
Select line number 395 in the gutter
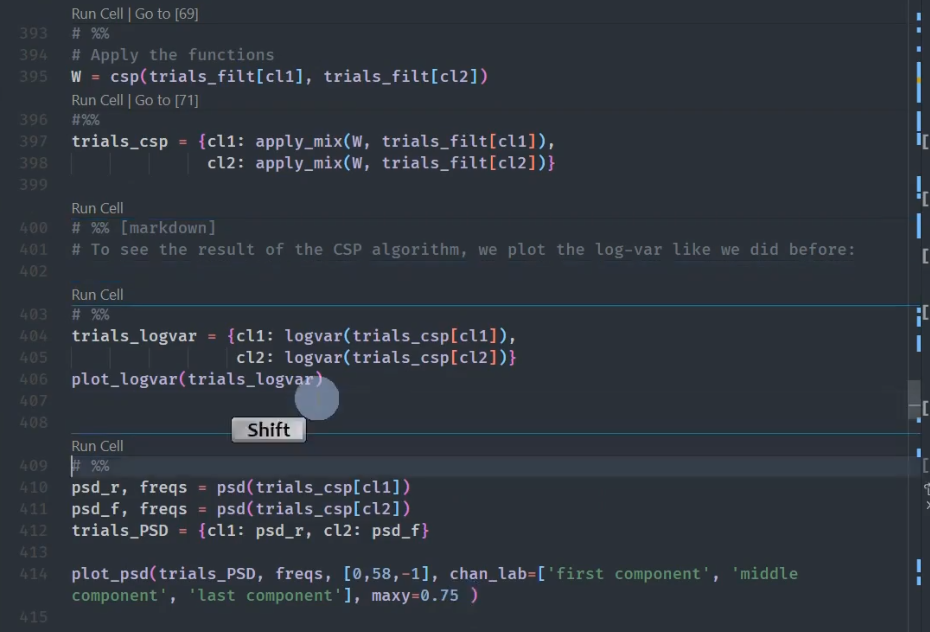coord(33,77)
